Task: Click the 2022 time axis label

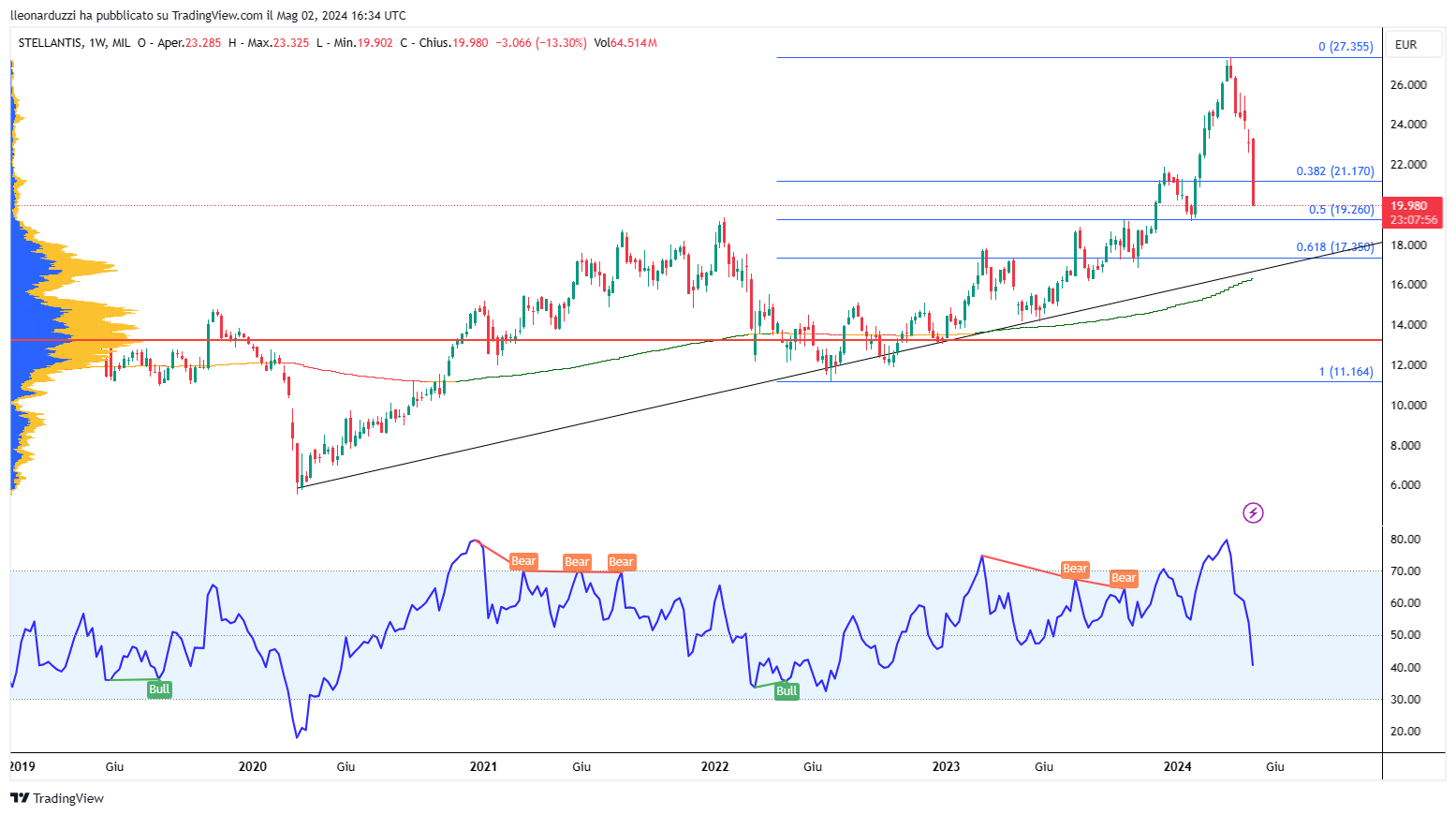Action: click(x=714, y=766)
